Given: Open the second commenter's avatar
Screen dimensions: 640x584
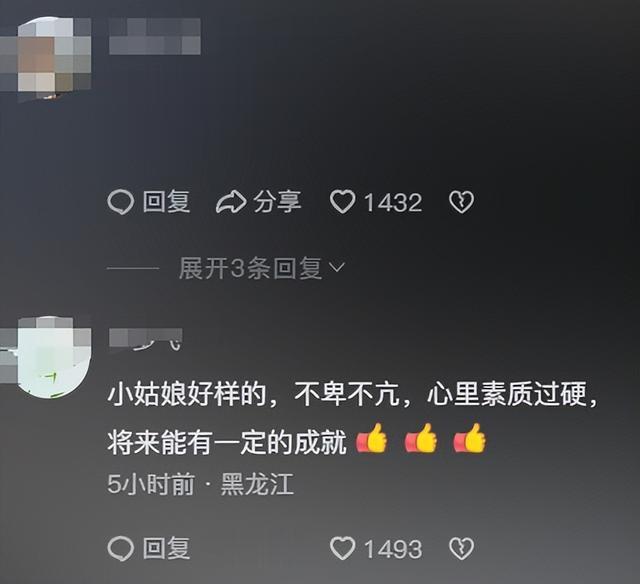Looking at the screenshot, I should [x=49, y=357].
